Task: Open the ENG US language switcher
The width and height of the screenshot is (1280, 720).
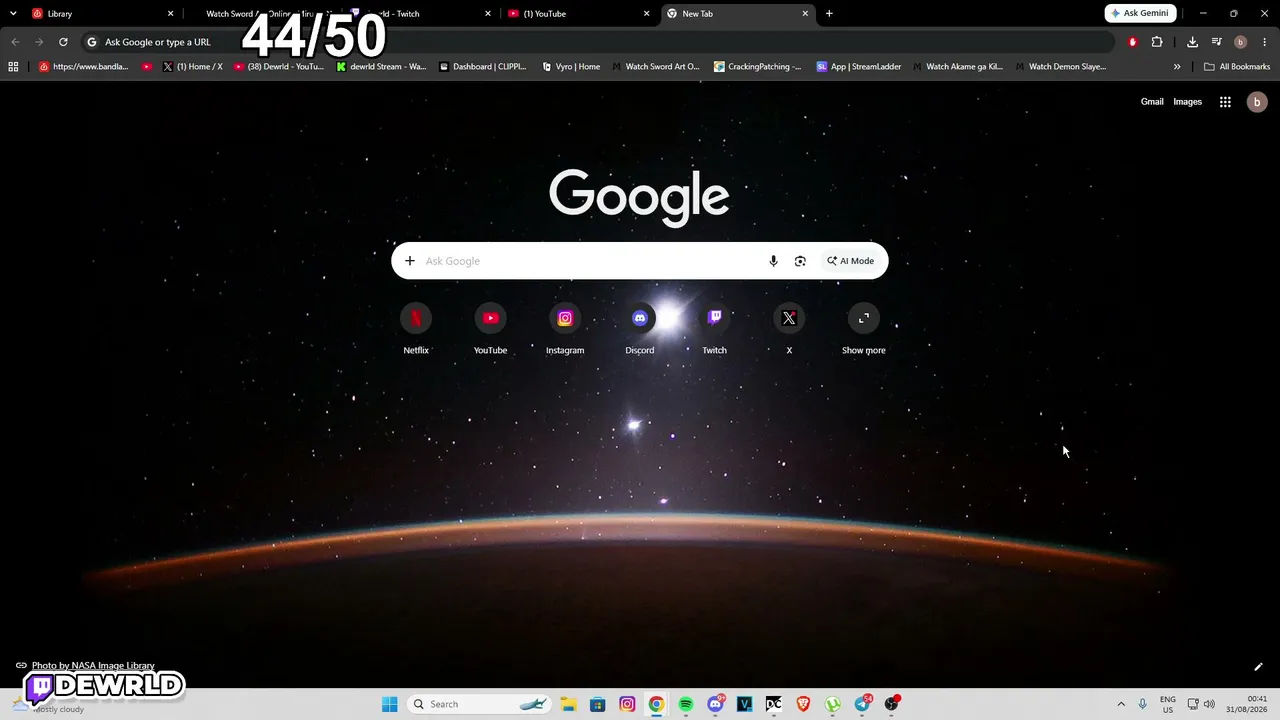Action: coord(1168,704)
